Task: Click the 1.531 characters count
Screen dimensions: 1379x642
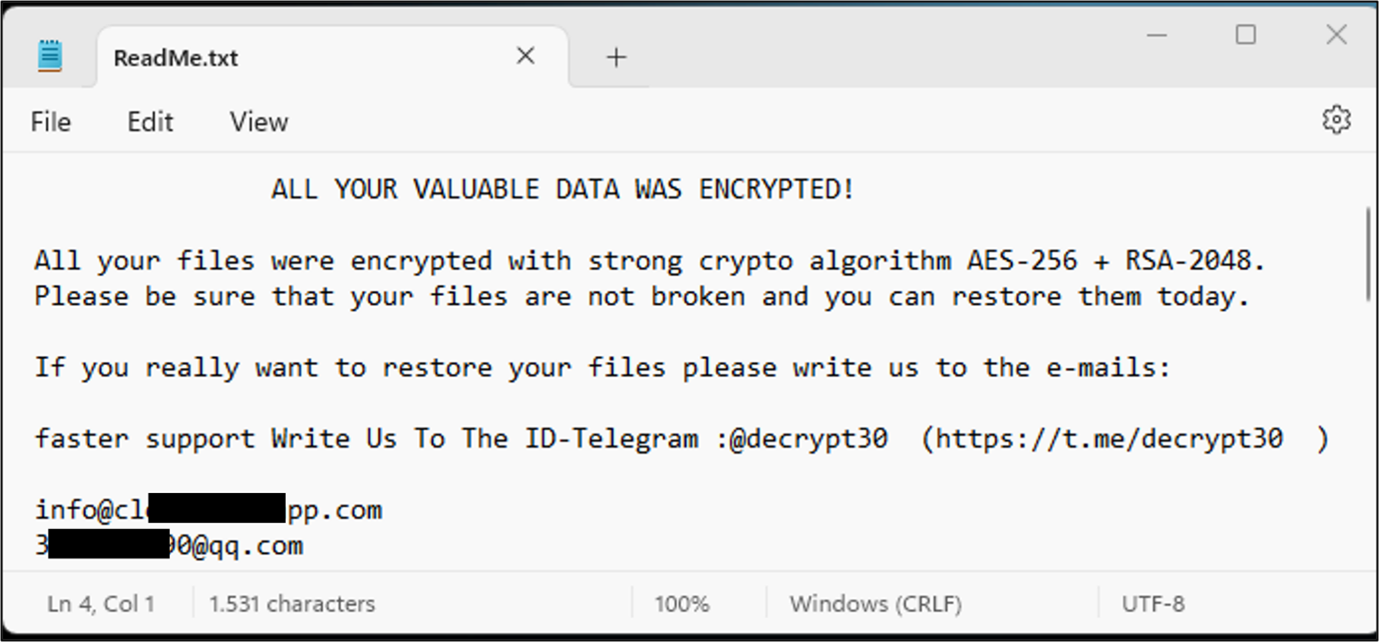Action: [292, 604]
